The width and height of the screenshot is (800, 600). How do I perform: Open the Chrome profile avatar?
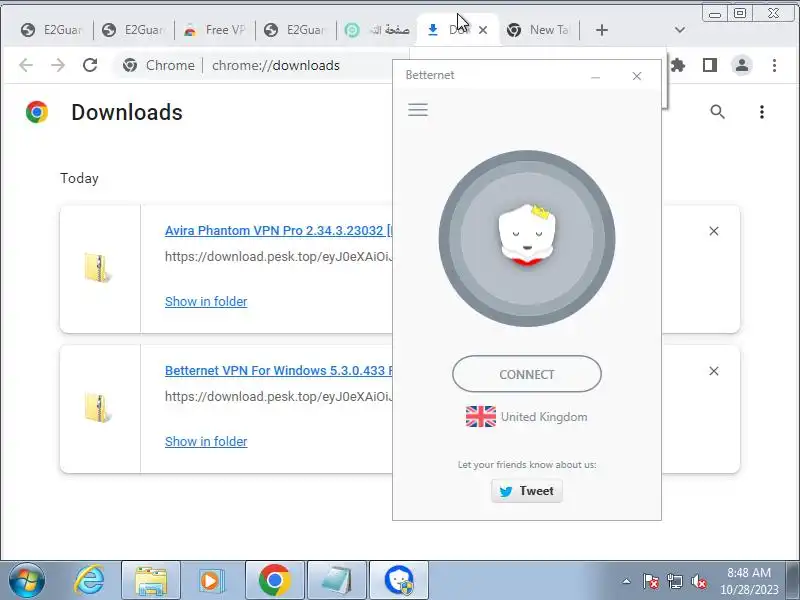pyautogui.click(x=742, y=65)
